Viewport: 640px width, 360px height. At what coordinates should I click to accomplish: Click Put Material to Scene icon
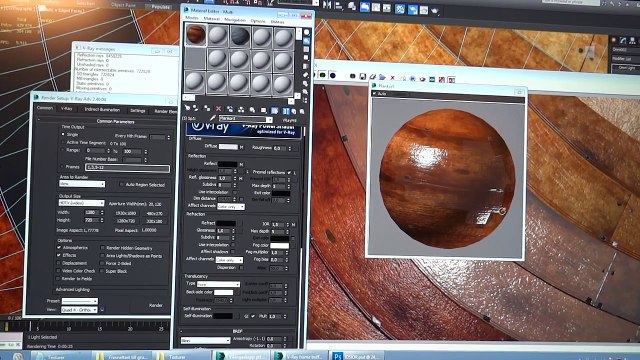click(196, 108)
